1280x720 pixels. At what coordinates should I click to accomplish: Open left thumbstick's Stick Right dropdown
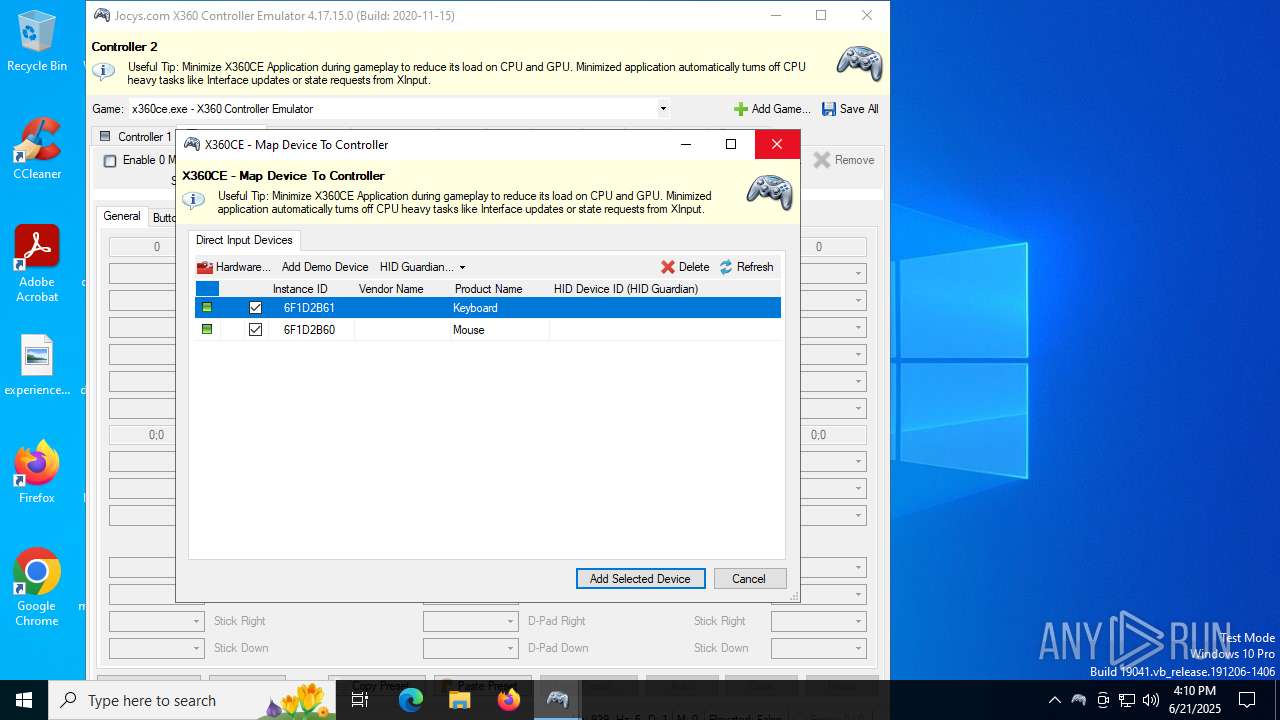(x=156, y=621)
